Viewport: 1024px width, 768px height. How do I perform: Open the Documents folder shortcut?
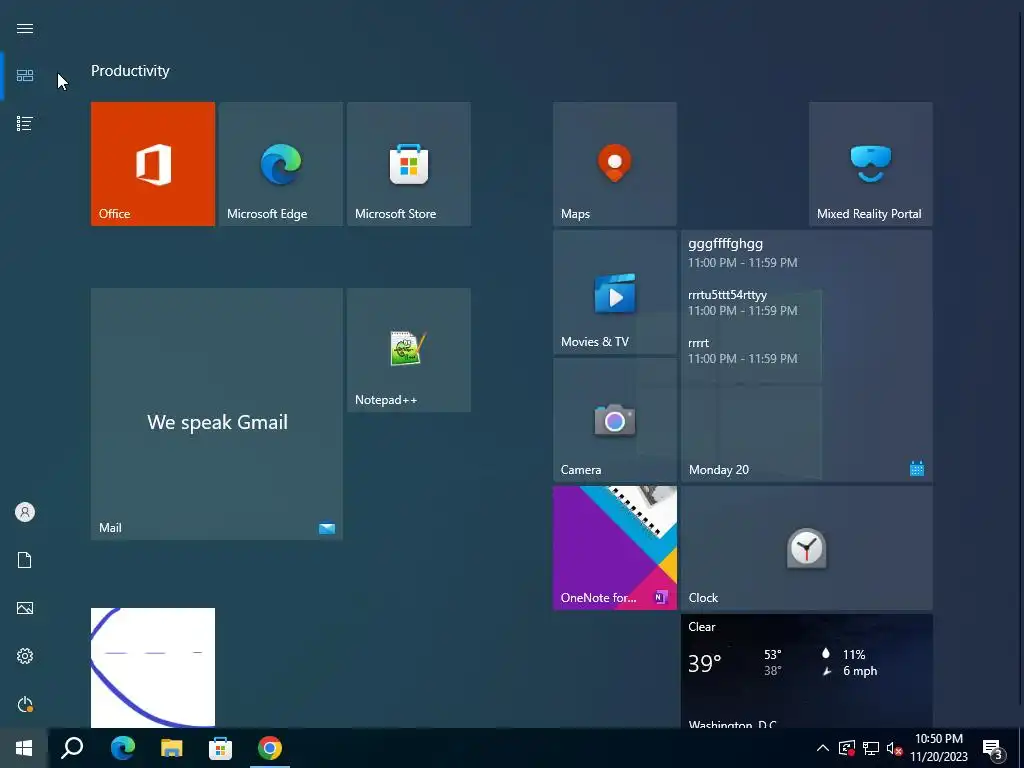pyautogui.click(x=25, y=560)
